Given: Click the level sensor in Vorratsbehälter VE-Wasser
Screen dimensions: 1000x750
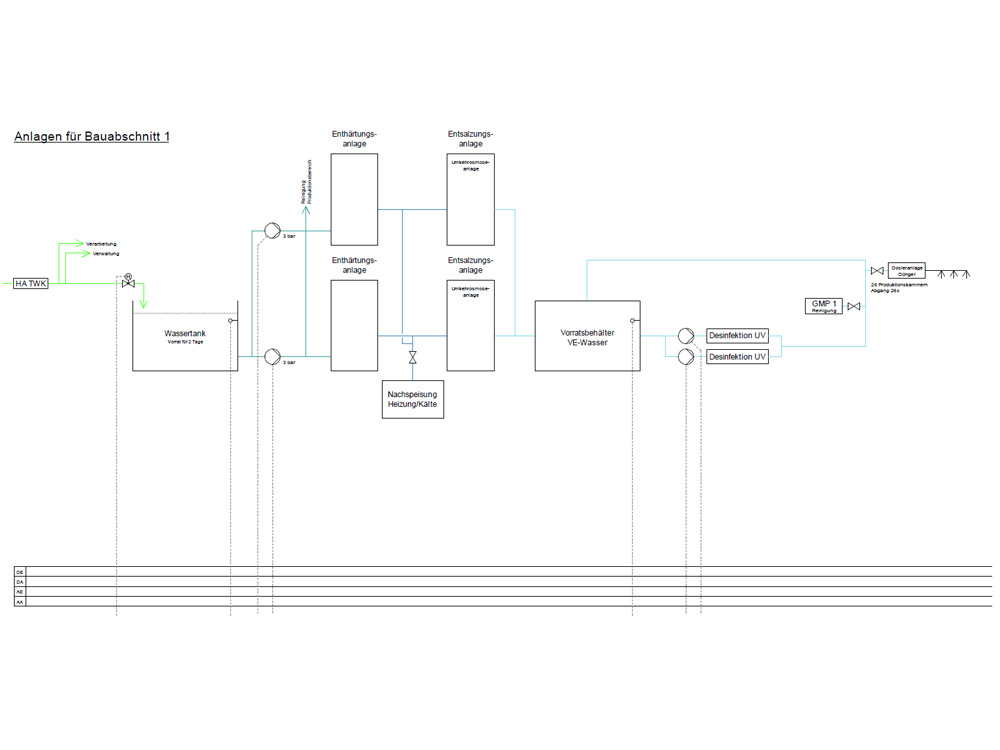Looking at the screenshot, I should click(x=633, y=321).
